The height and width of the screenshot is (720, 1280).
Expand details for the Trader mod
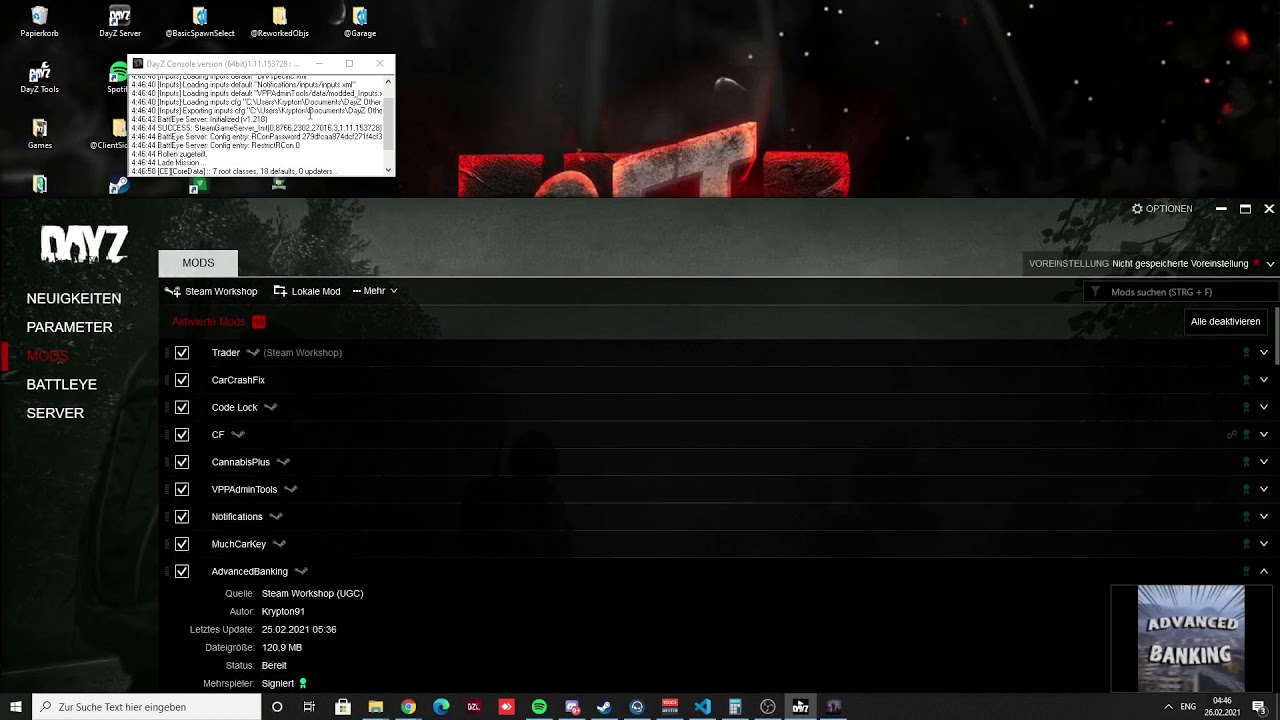coord(1264,353)
